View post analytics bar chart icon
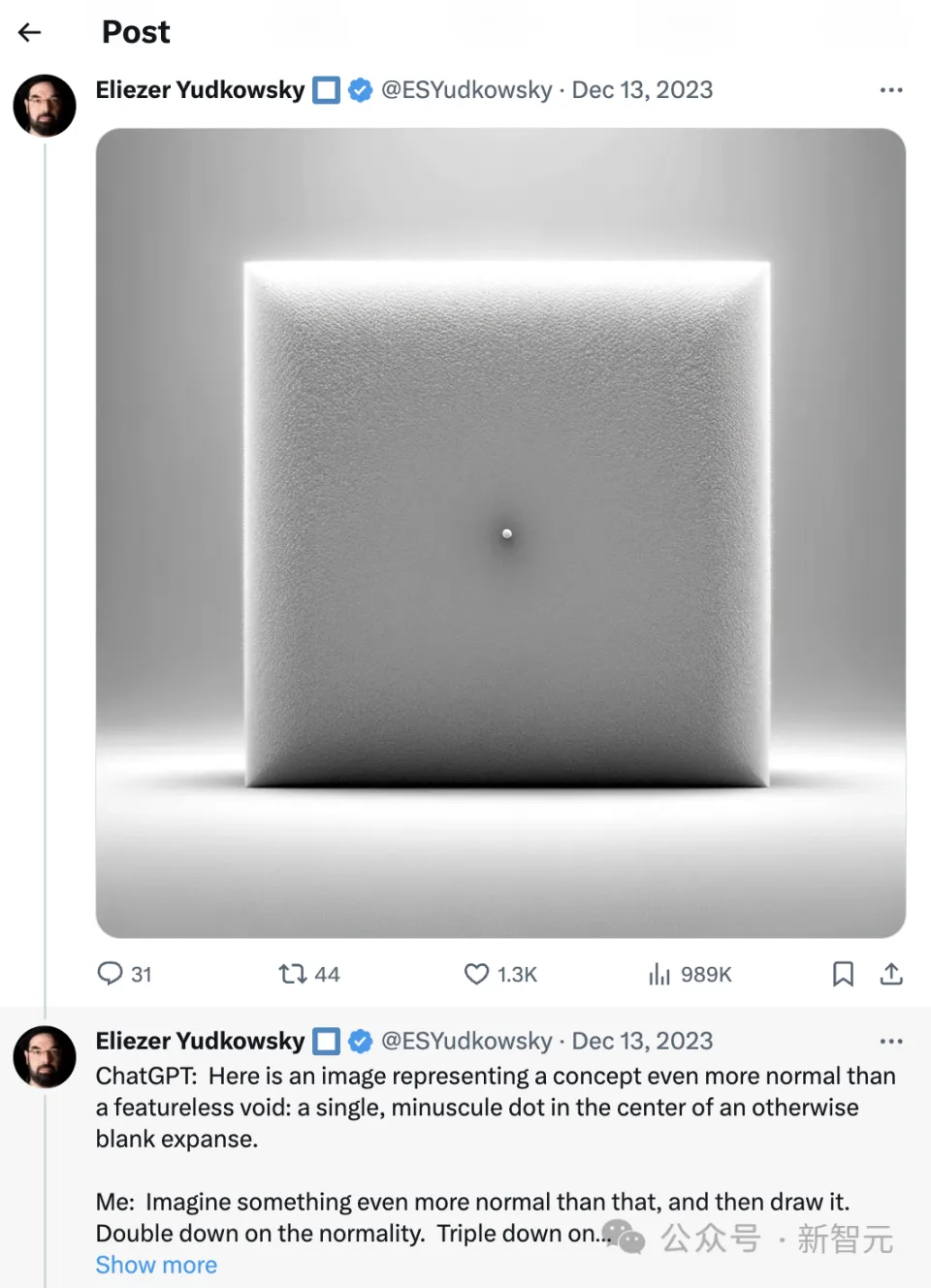The width and height of the screenshot is (931, 1288). [659, 973]
